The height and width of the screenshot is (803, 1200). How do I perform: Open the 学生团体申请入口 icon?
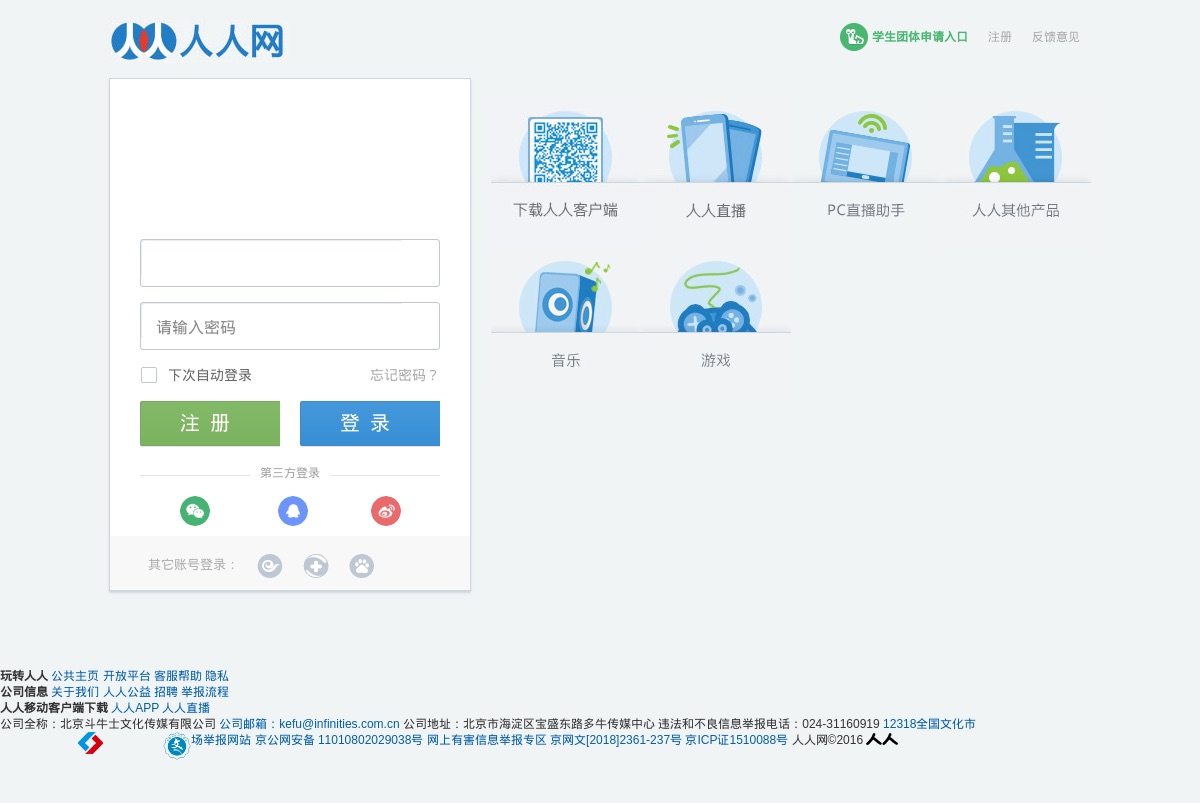point(853,37)
